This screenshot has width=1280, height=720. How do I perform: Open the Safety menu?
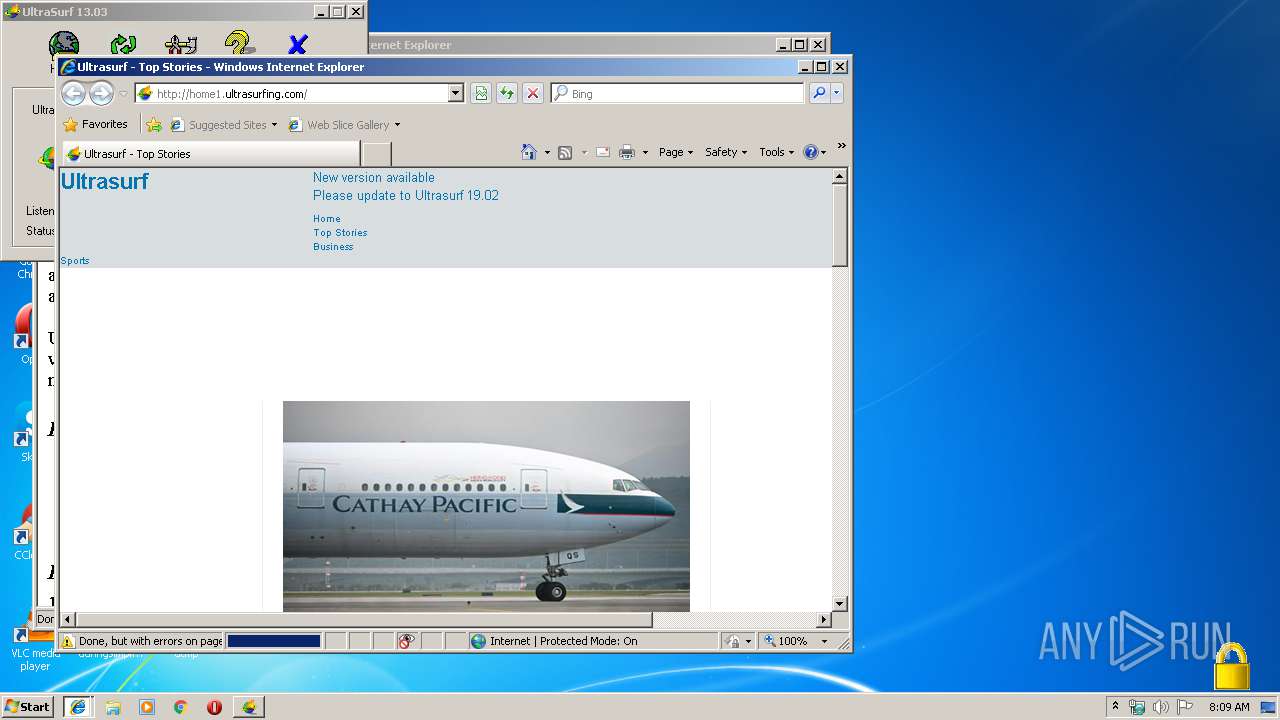pyautogui.click(x=726, y=152)
